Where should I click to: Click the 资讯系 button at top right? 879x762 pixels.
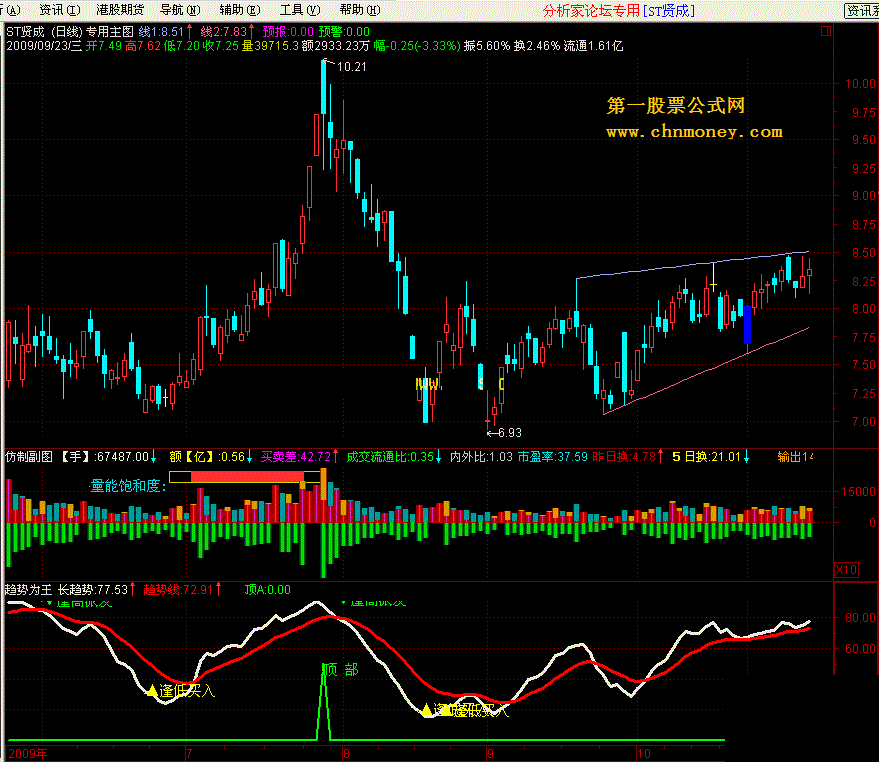click(x=862, y=11)
